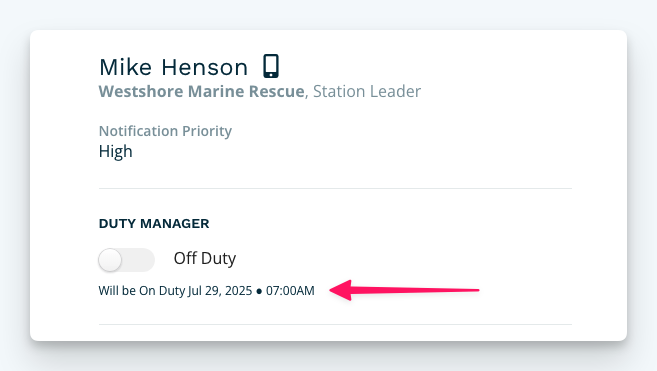Click the bullet separator between date and time
657x371 pixels.
(x=259, y=291)
